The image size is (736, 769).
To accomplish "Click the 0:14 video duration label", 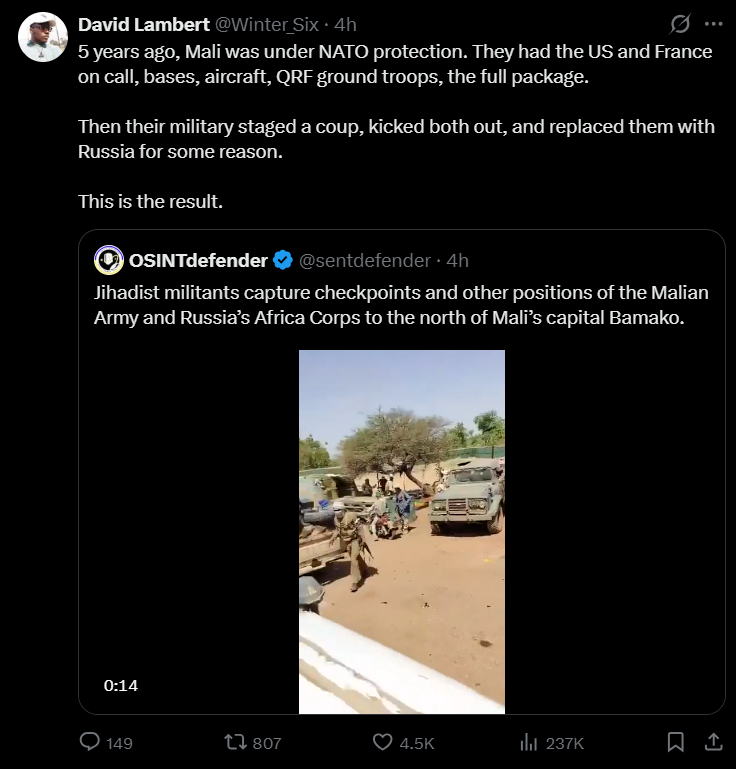I will click(120, 685).
